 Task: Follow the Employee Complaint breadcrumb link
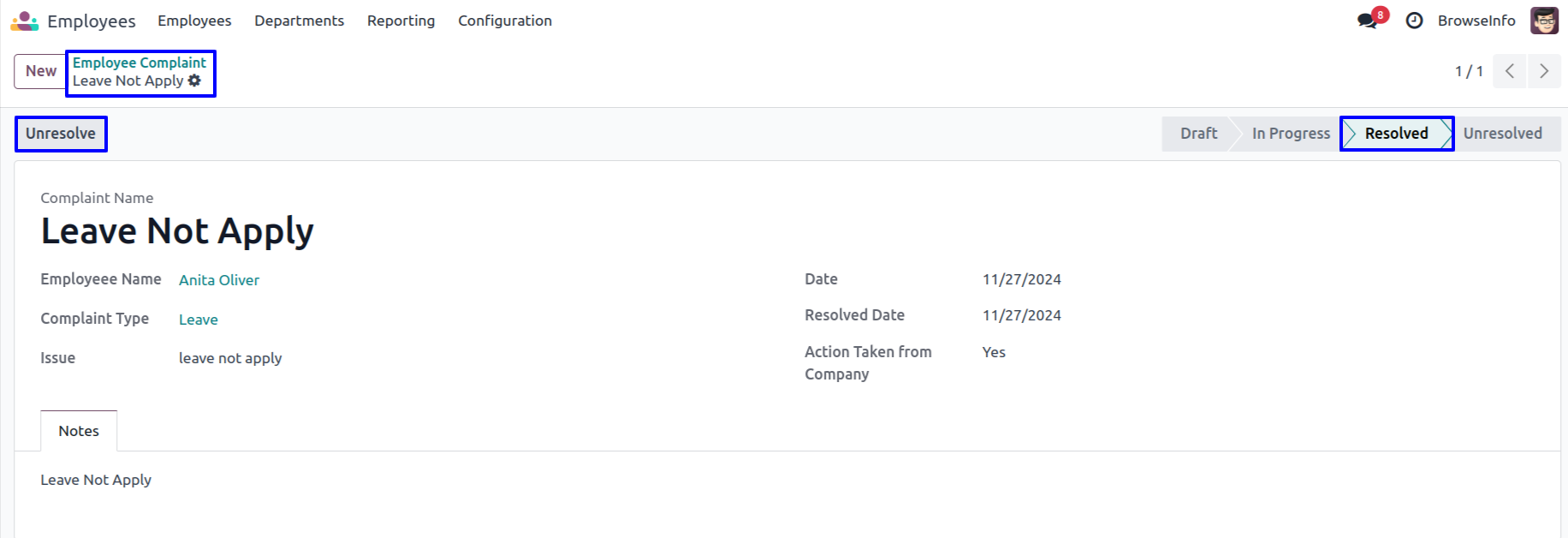[140, 63]
